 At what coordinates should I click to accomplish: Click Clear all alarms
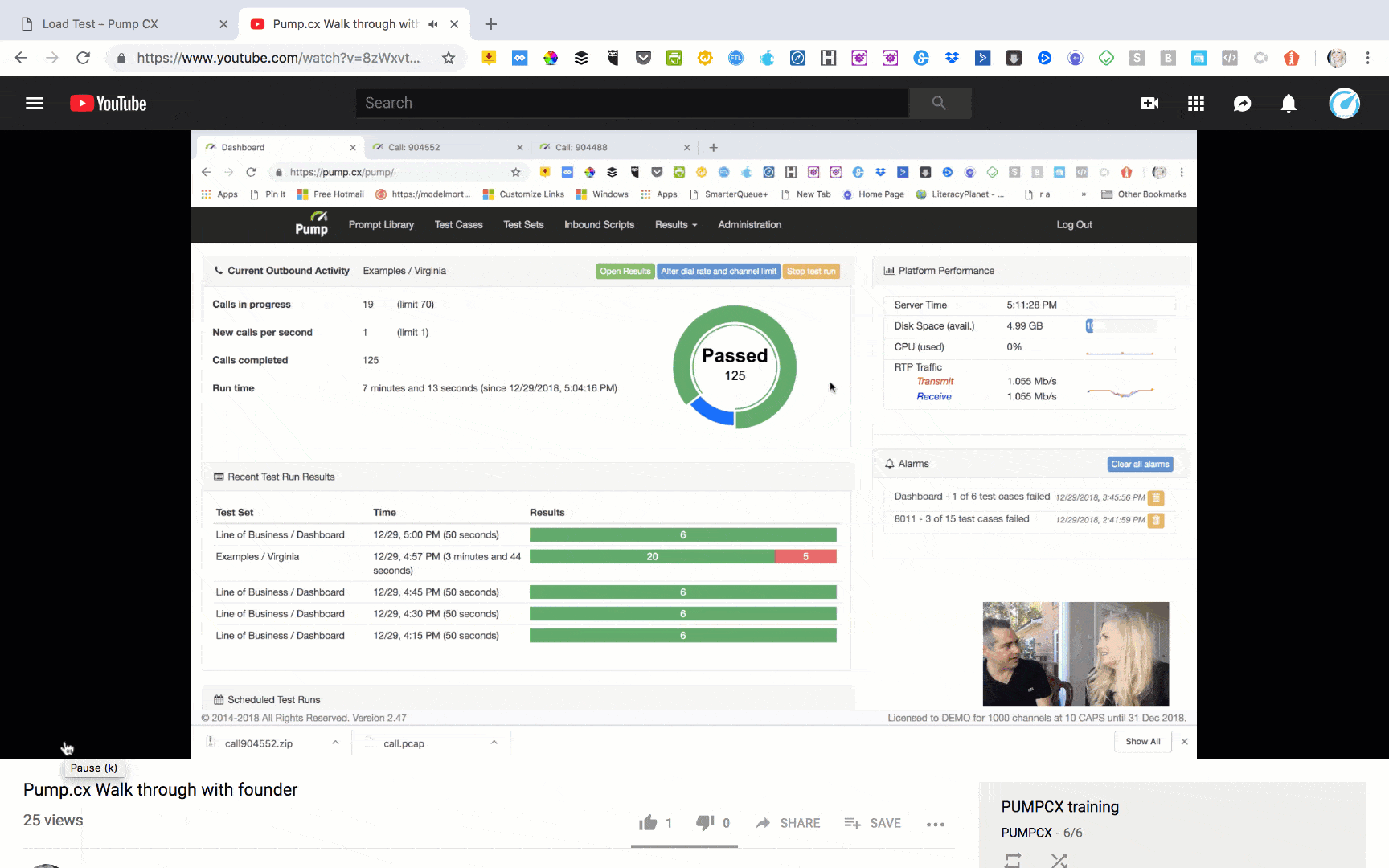pos(1139,464)
